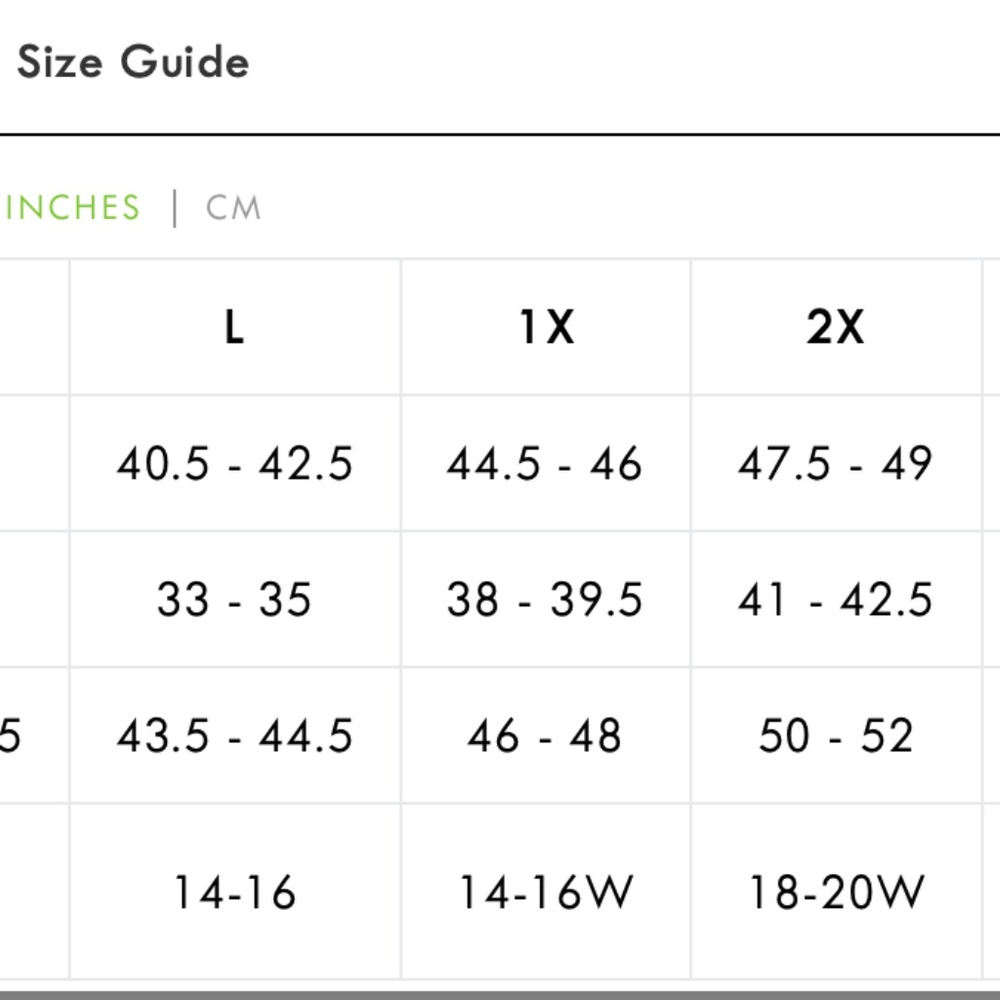This screenshot has width=1000, height=1000.
Task: Click the divider between INCHES and CM
Action: 175,208
